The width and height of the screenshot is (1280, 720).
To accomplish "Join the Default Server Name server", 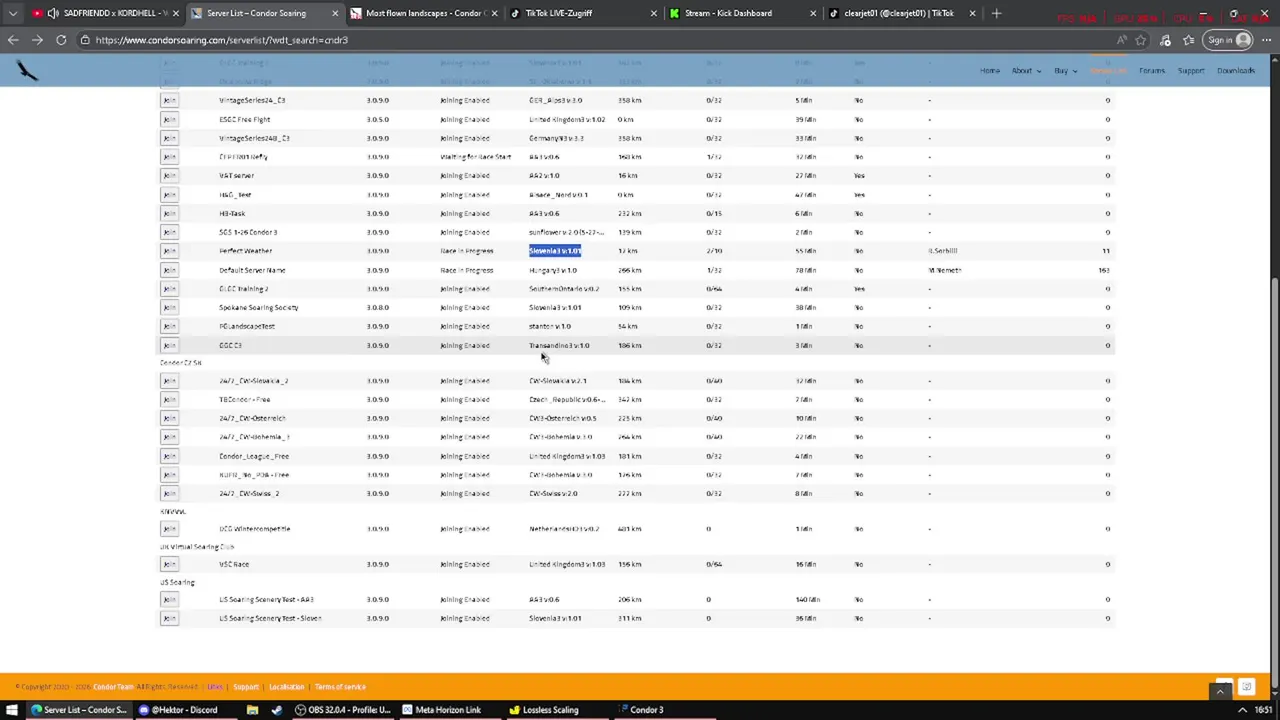I will pos(169,270).
